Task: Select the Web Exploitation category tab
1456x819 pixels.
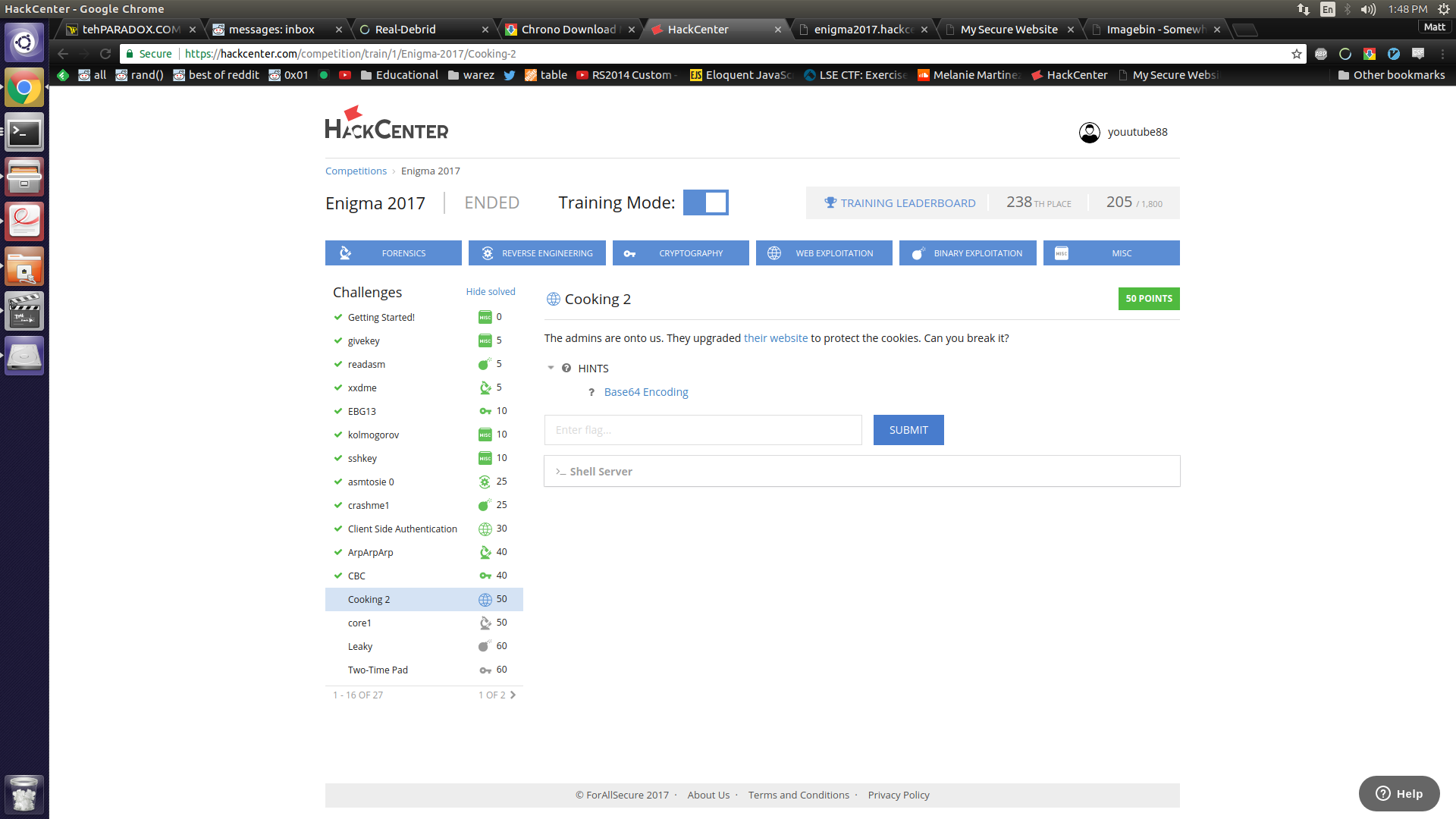Action: (824, 253)
